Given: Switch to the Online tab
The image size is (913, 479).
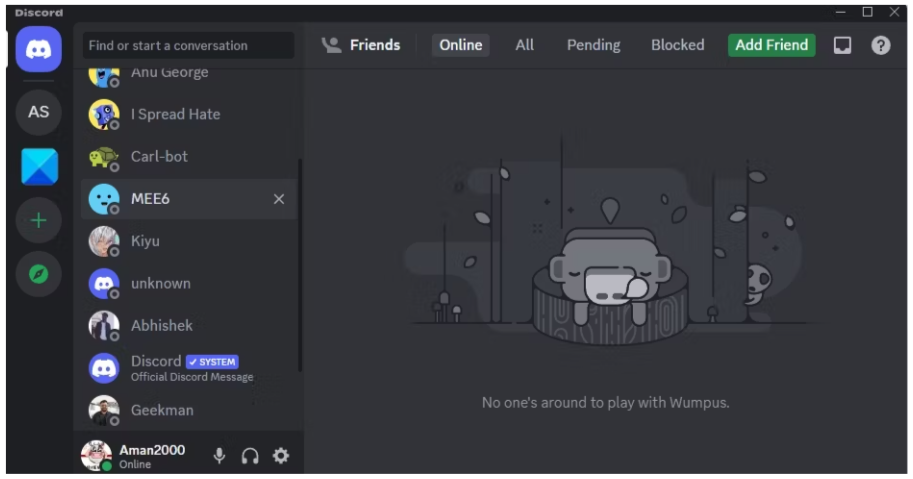Looking at the screenshot, I should [461, 45].
